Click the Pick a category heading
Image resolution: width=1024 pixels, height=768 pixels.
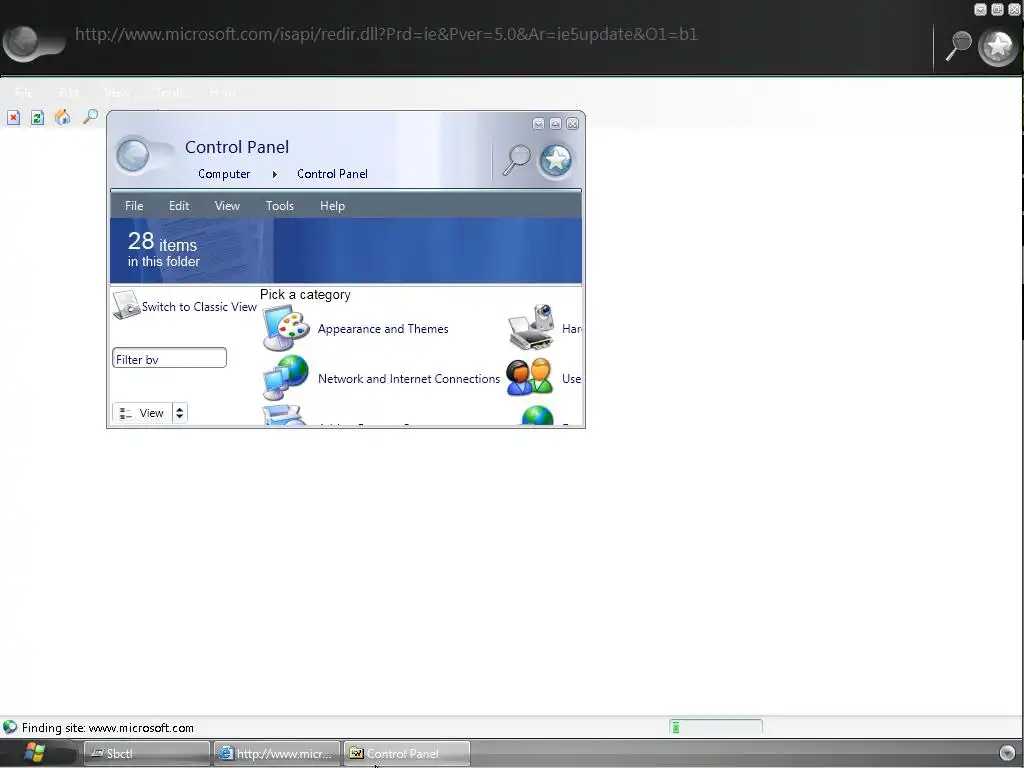tap(305, 295)
